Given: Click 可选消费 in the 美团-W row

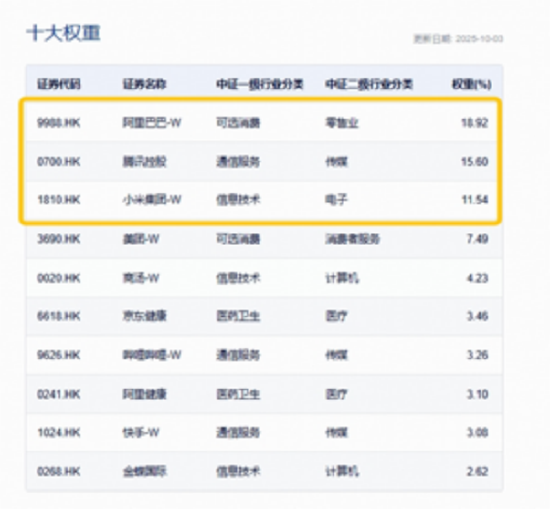Looking at the screenshot, I should 238,239.
